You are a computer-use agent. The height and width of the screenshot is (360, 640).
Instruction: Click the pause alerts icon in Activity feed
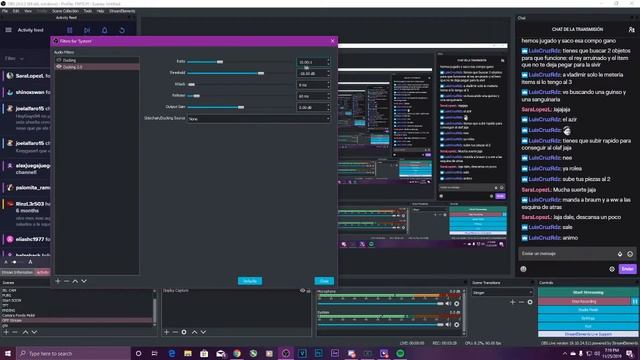70,30
